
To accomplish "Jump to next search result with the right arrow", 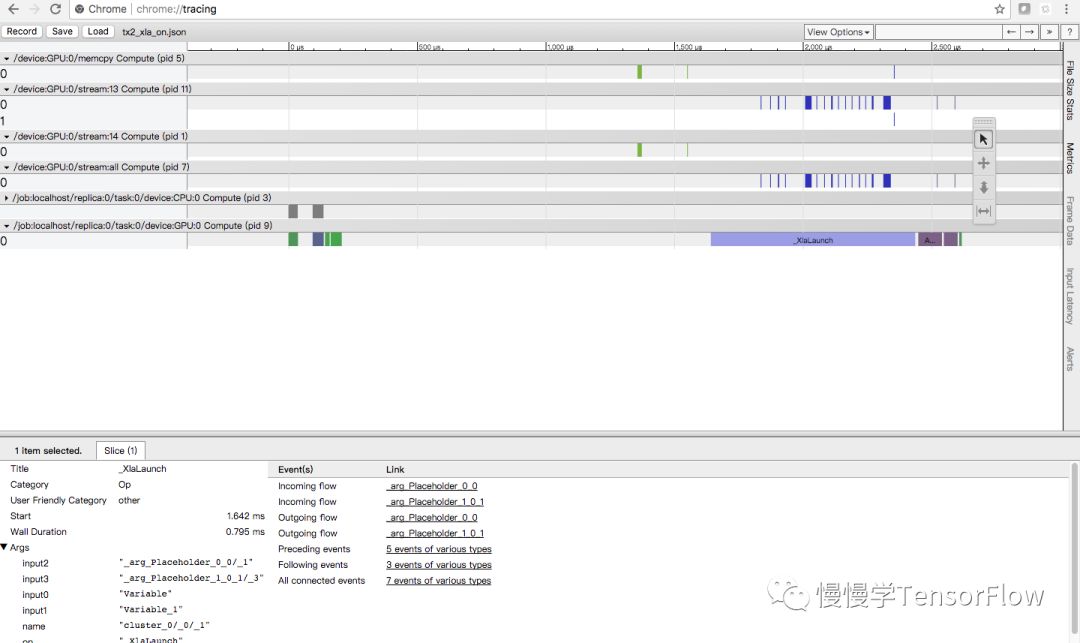I will 1029,32.
